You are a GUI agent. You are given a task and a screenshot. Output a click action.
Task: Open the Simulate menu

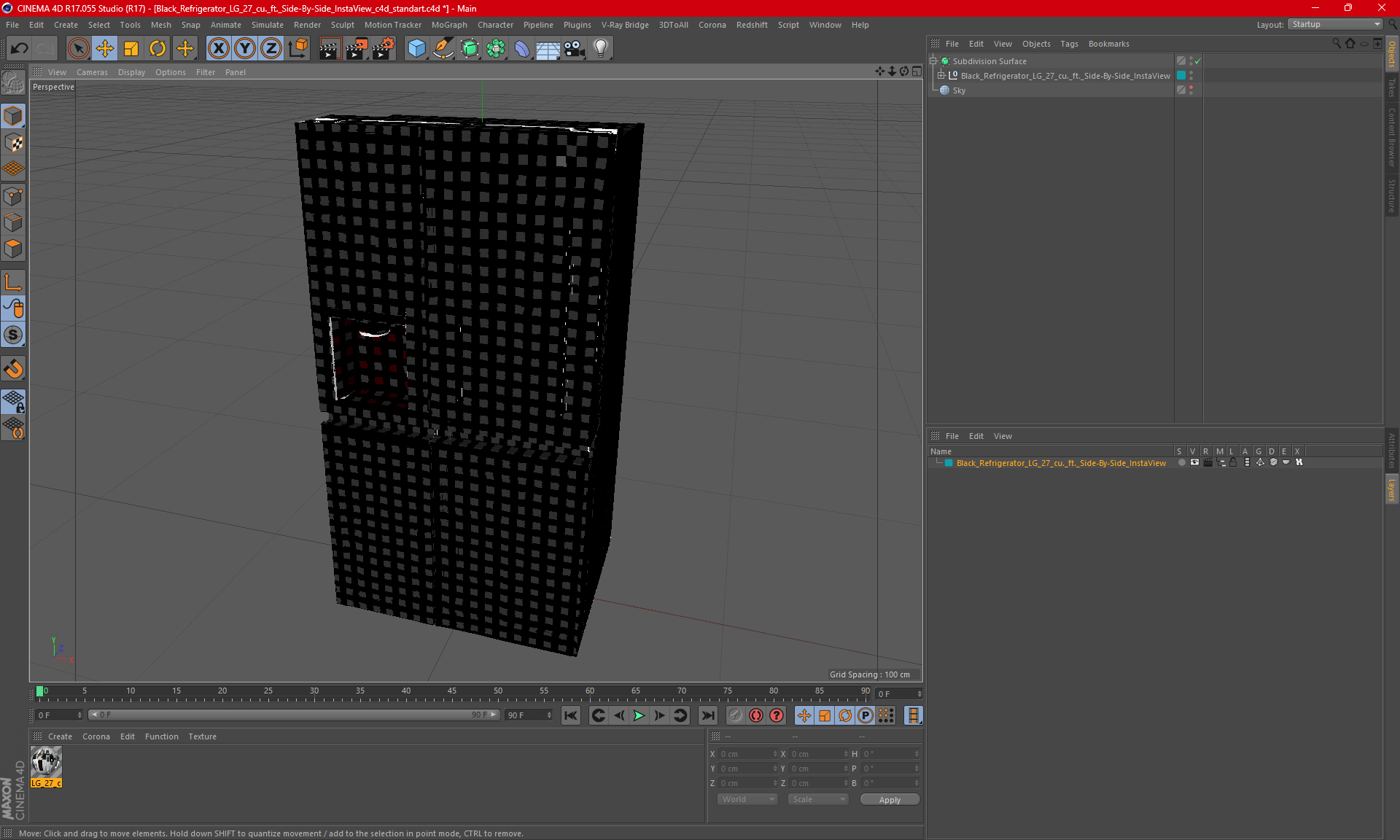click(x=268, y=25)
